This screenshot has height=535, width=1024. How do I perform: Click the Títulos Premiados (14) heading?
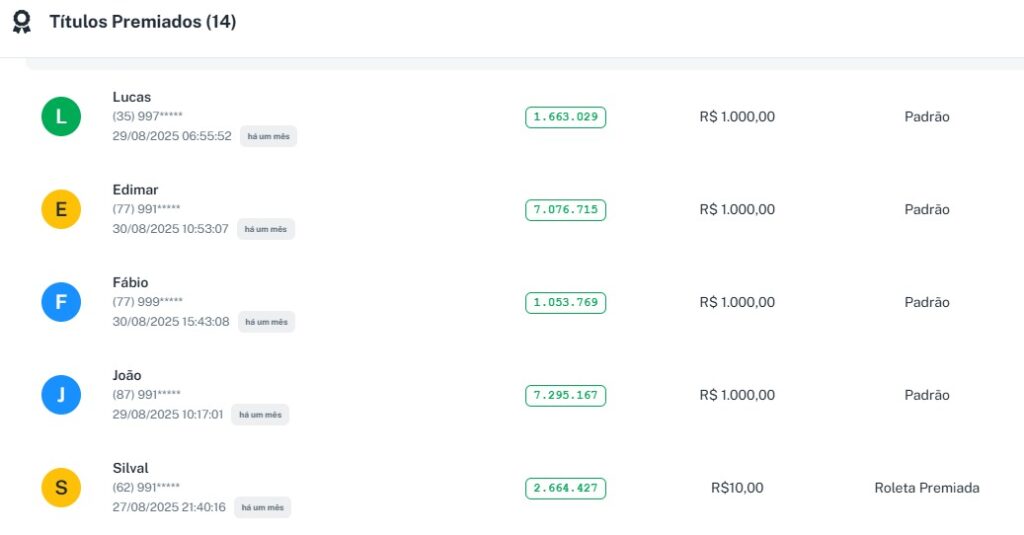(142, 21)
